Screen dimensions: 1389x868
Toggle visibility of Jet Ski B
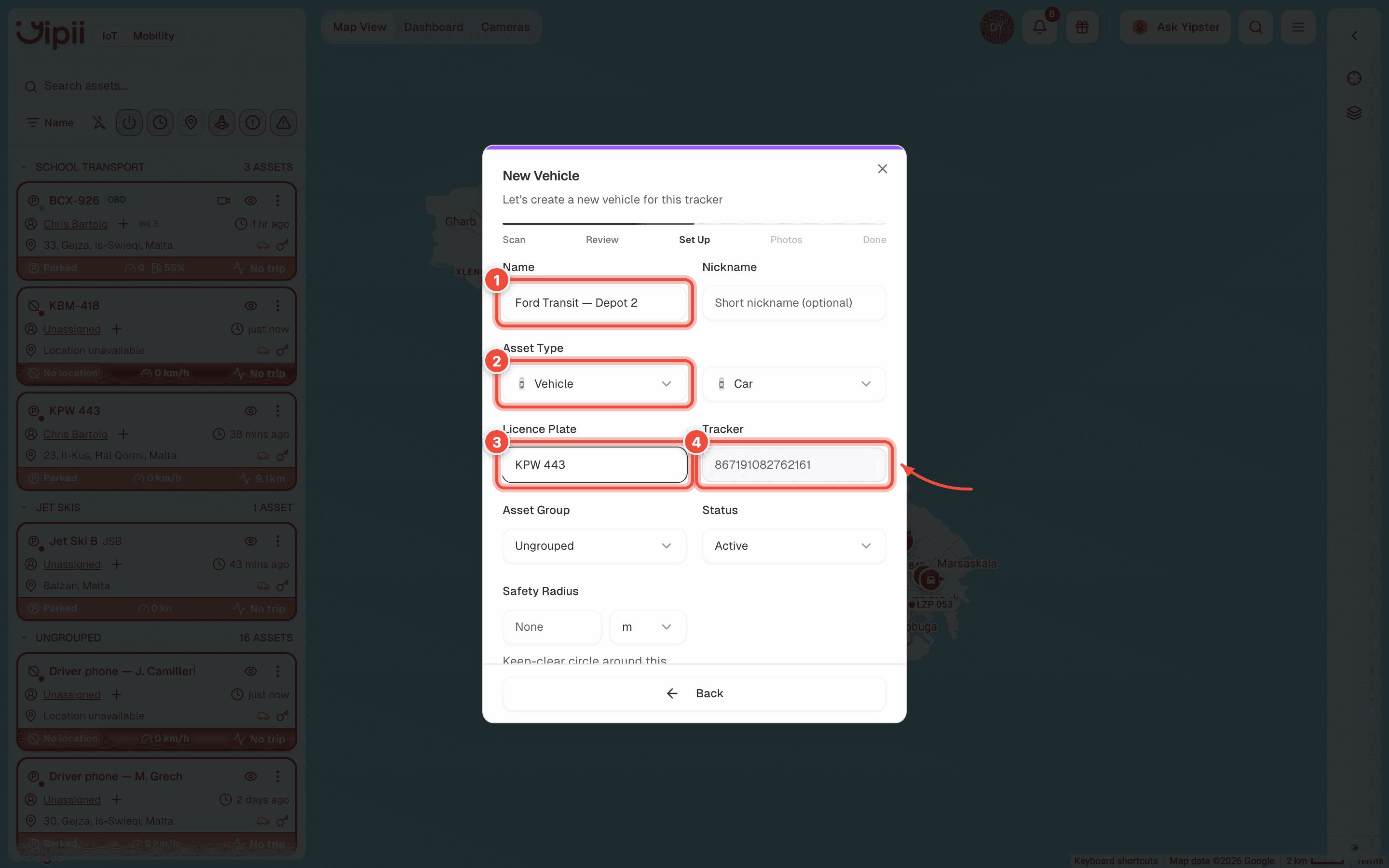(x=251, y=541)
